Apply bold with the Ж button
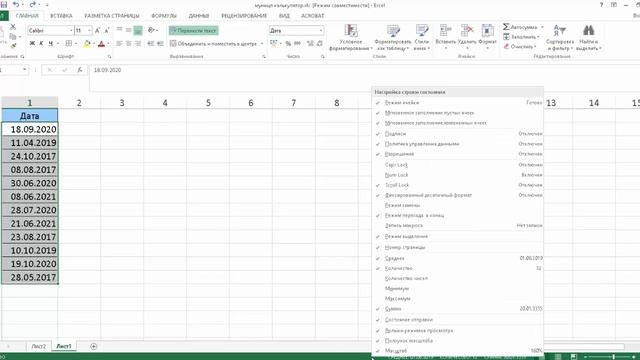Viewport: 640px width, 360px height. click(32, 43)
